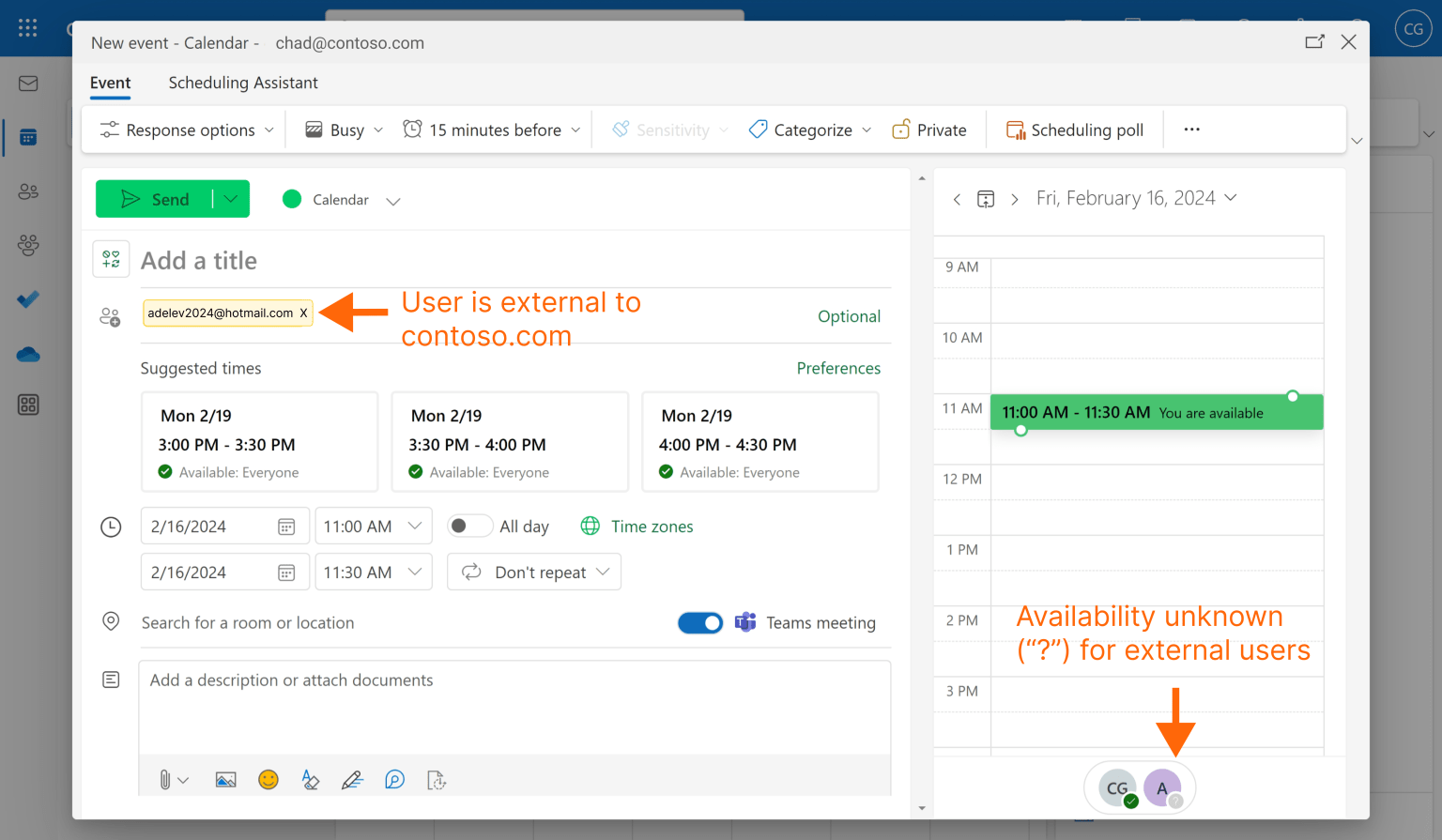
Task: Click the draw pen icon
Action: point(352,779)
